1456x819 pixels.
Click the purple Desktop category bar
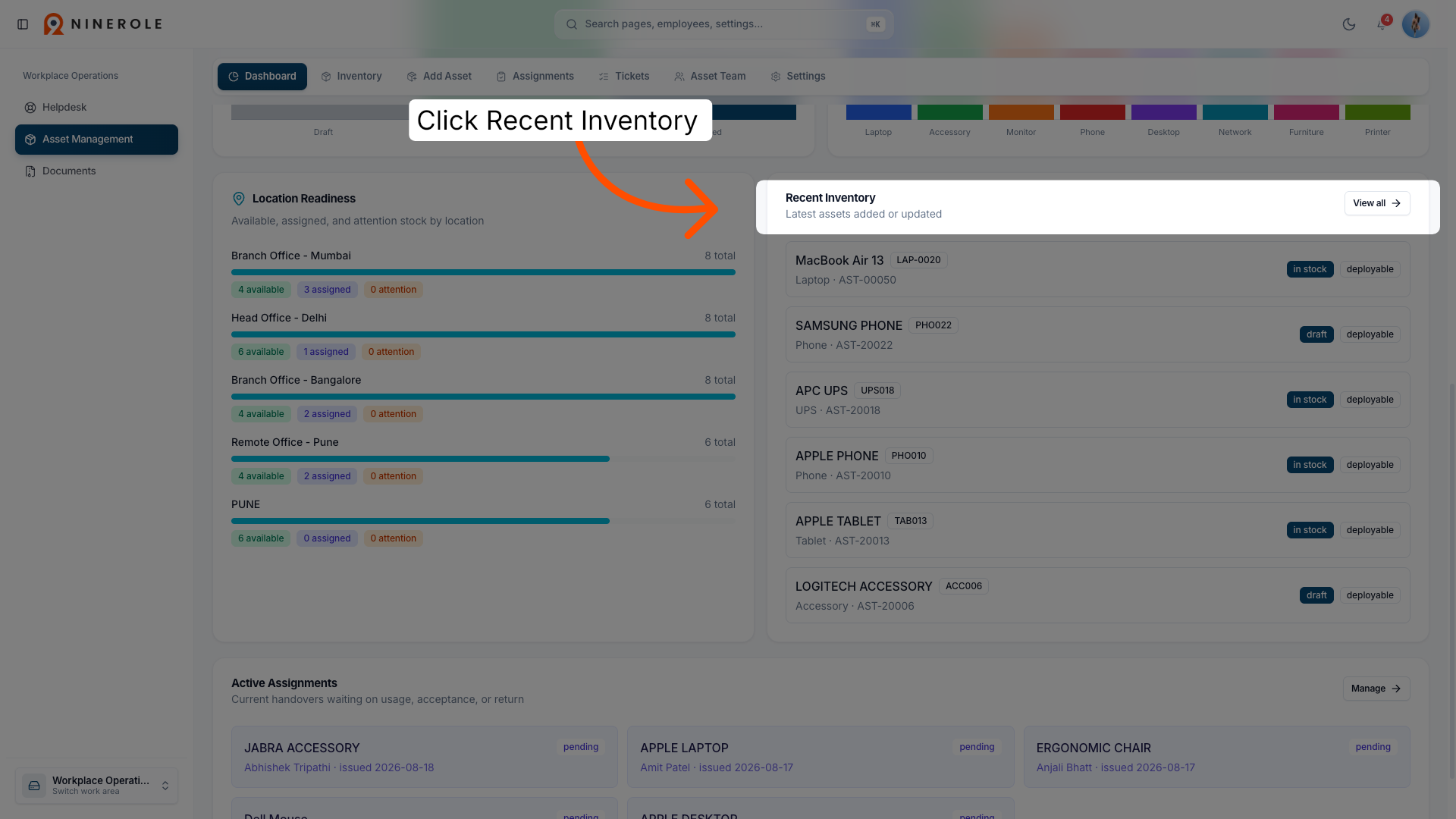[x=1163, y=112]
